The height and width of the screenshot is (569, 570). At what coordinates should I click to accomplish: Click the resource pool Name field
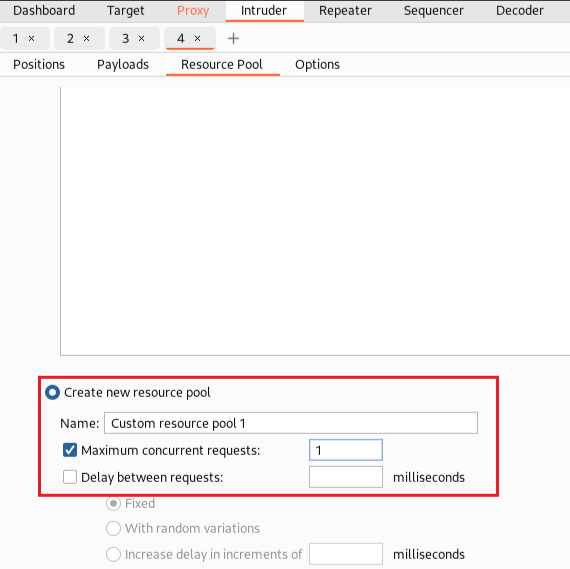click(x=291, y=423)
